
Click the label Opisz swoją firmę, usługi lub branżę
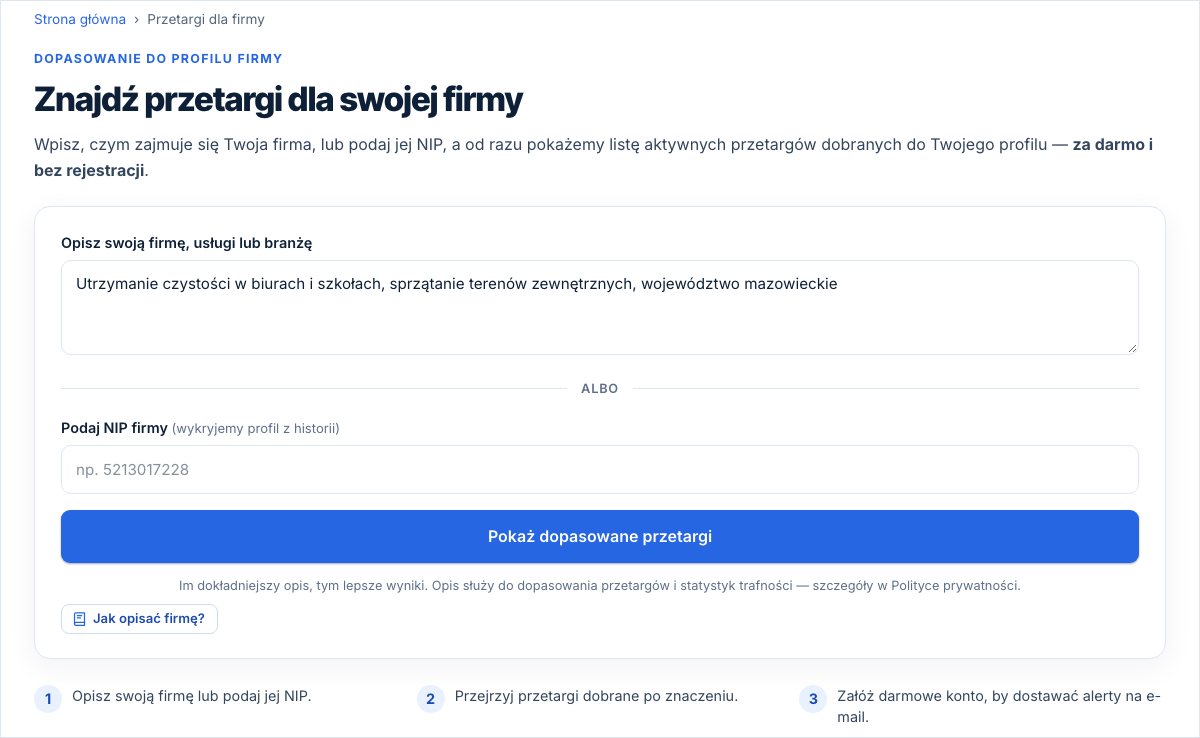(x=187, y=243)
